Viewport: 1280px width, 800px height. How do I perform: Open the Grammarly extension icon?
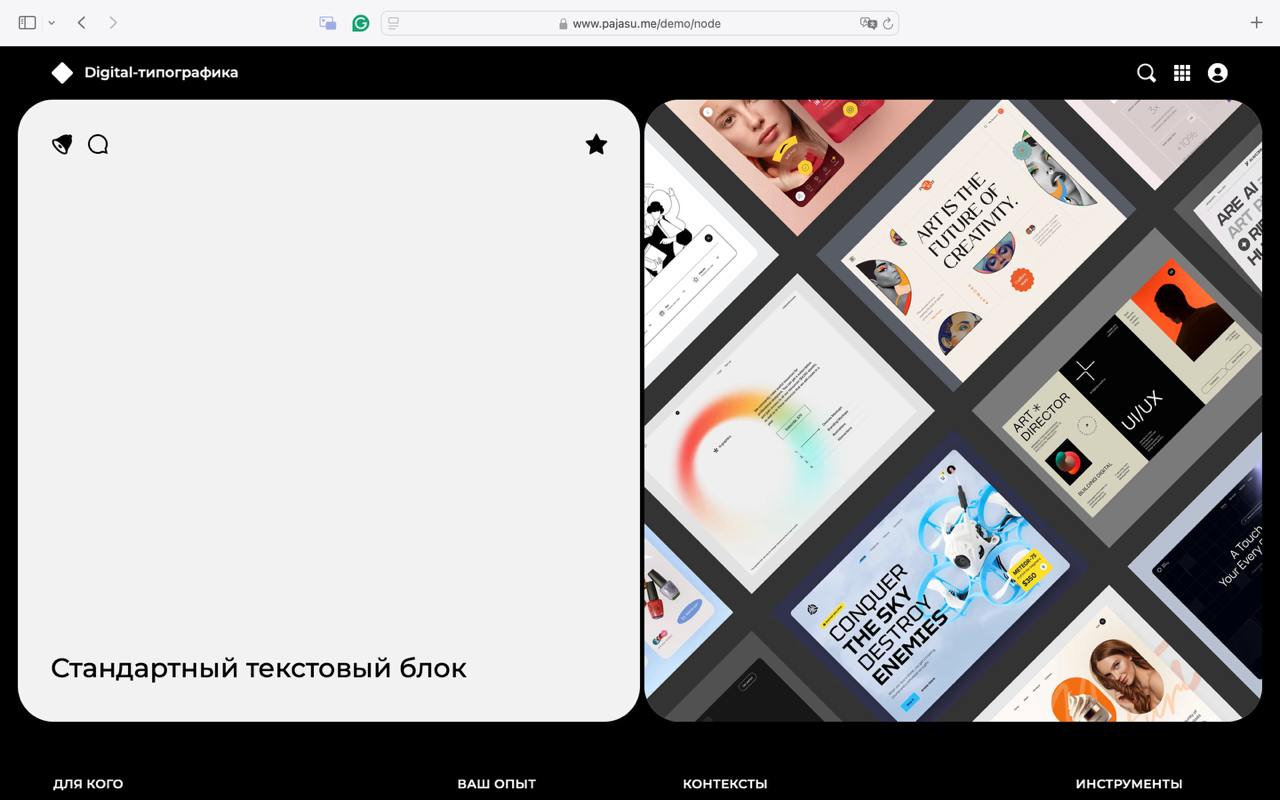pos(361,23)
